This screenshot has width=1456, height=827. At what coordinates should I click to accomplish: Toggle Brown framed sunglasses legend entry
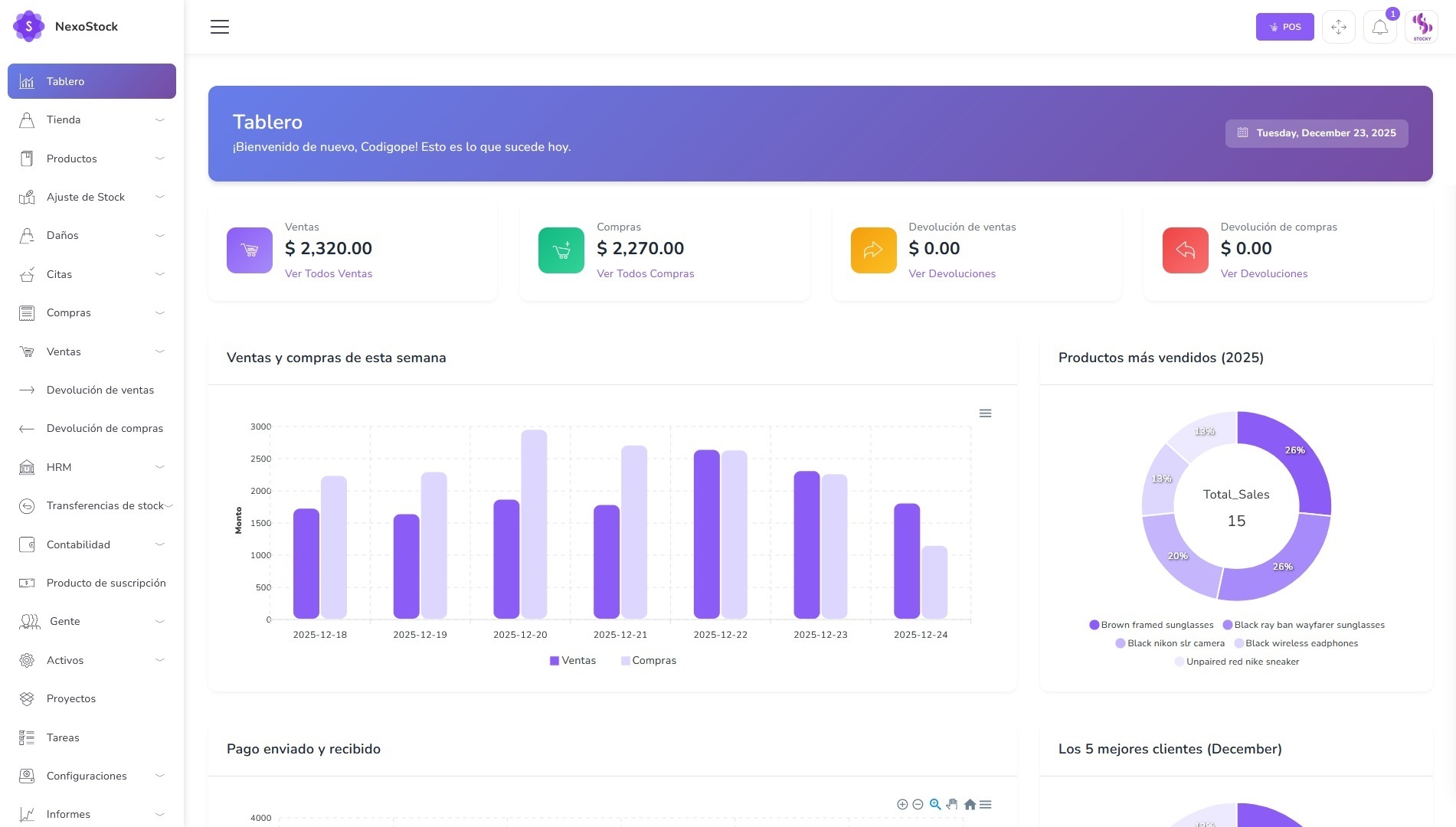pyautogui.click(x=1151, y=625)
